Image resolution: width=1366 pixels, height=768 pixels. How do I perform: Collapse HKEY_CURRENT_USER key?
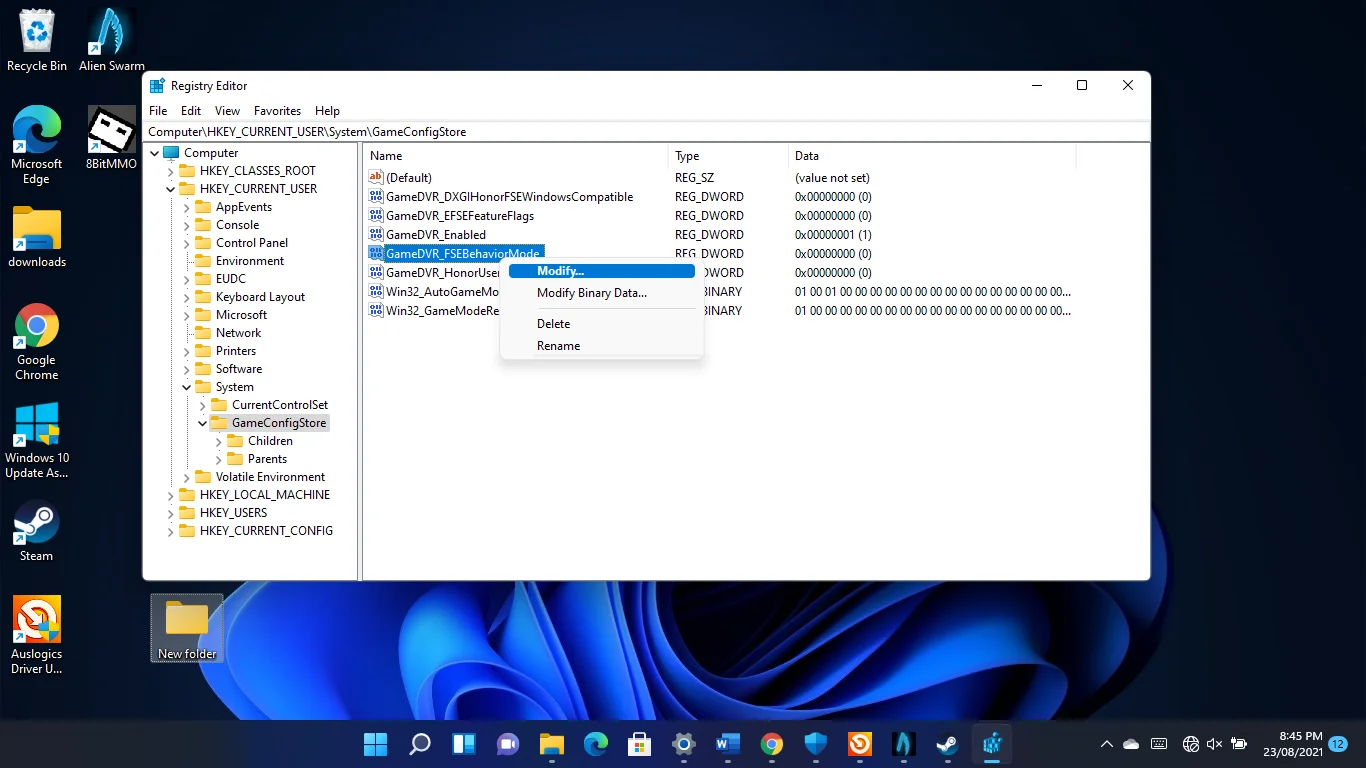(170, 189)
